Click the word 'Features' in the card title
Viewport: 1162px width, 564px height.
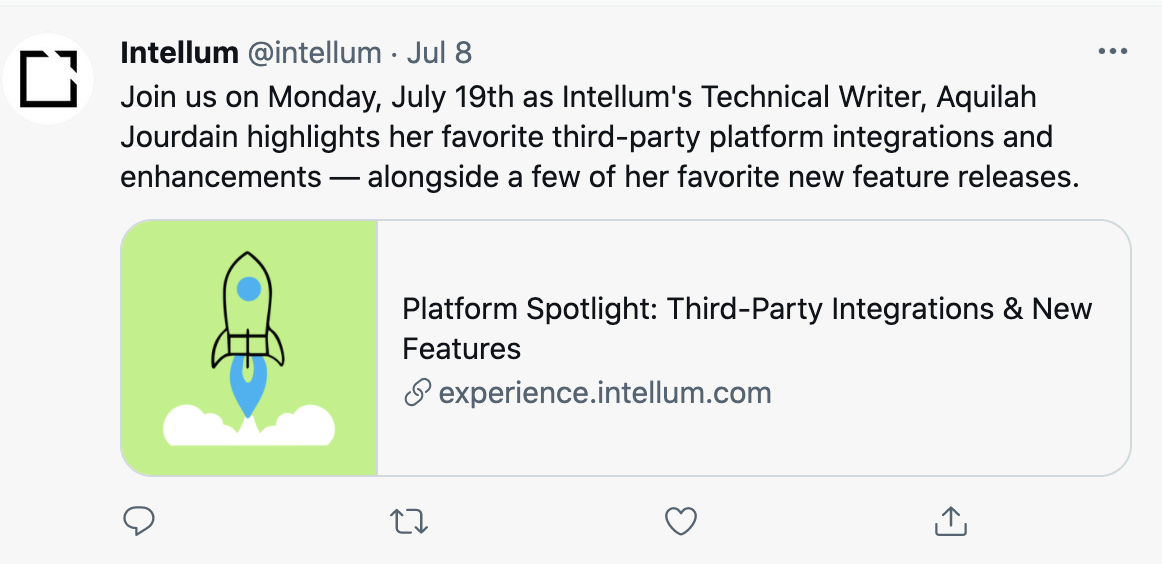(x=462, y=349)
